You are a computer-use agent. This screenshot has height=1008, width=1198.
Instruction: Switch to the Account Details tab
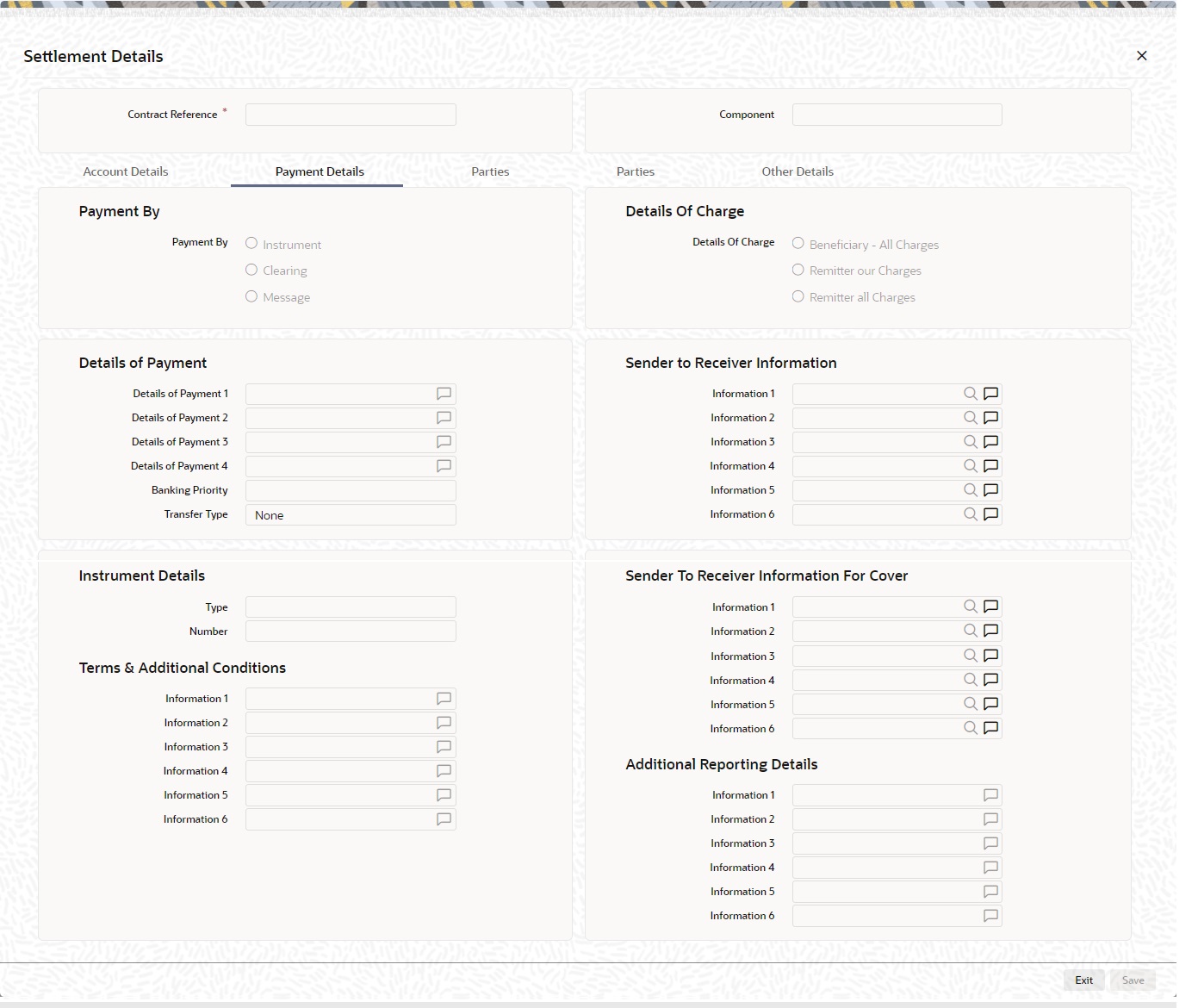pos(126,171)
